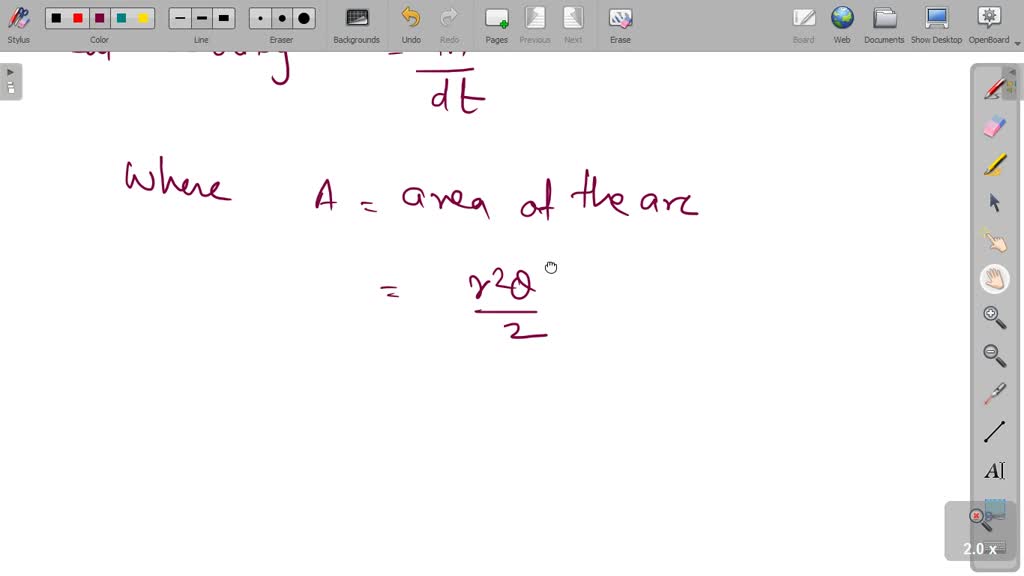The image size is (1024, 576).
Task: Select the arrow selector tool
Action: coord(995,203)
